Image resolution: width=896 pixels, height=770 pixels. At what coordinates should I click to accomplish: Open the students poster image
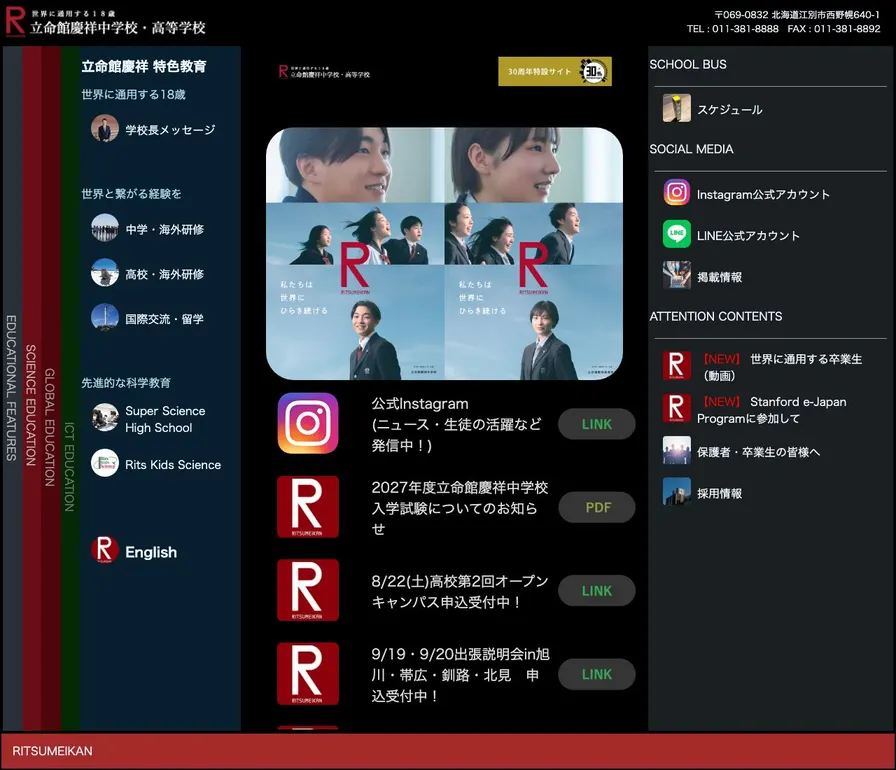444,253
